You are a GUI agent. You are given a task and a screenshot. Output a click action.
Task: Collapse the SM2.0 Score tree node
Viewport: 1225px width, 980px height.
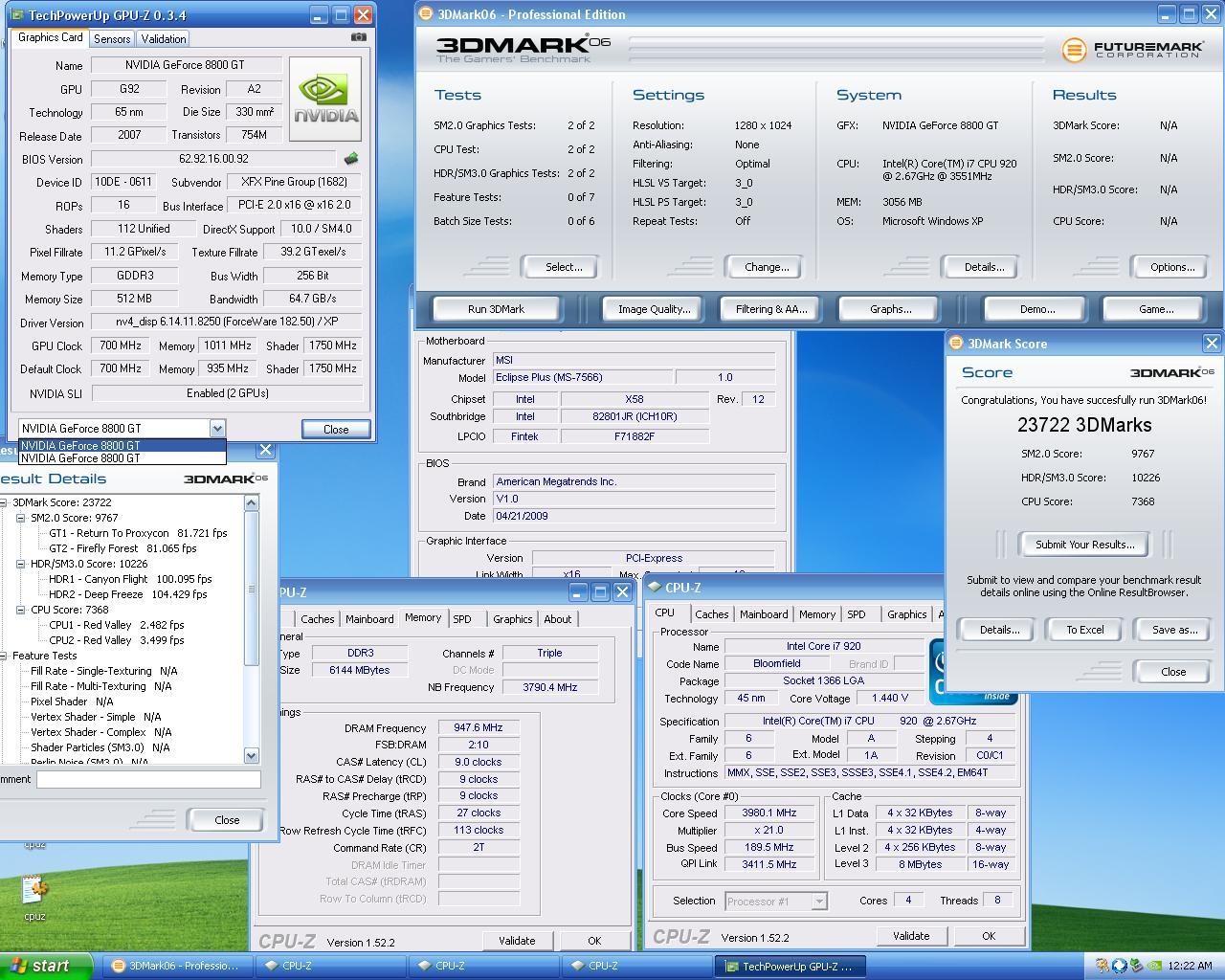point(21,518)
